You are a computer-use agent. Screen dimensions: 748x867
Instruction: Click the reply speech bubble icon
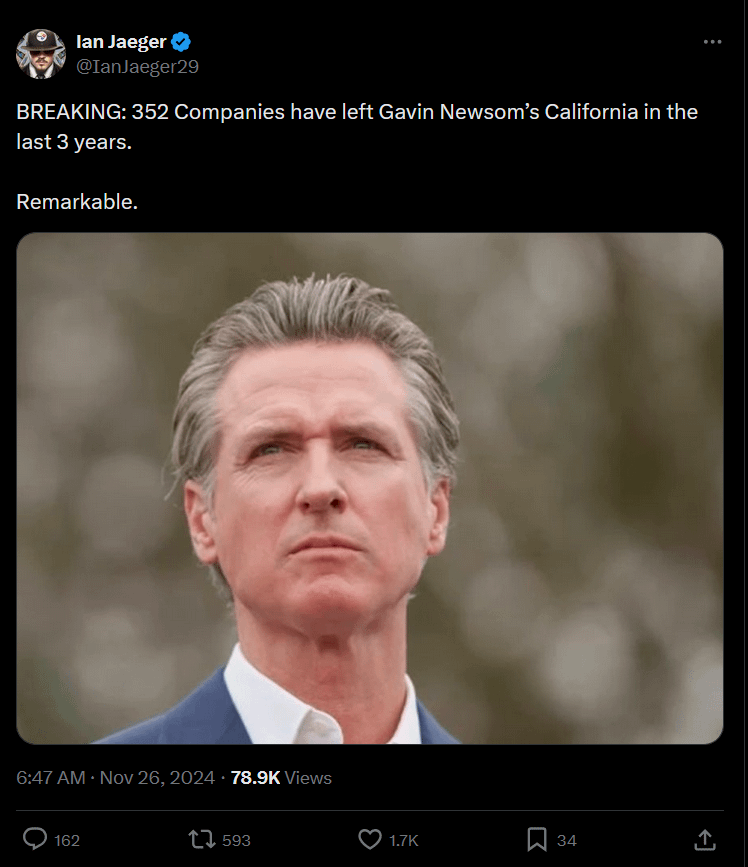pos(35,839)
